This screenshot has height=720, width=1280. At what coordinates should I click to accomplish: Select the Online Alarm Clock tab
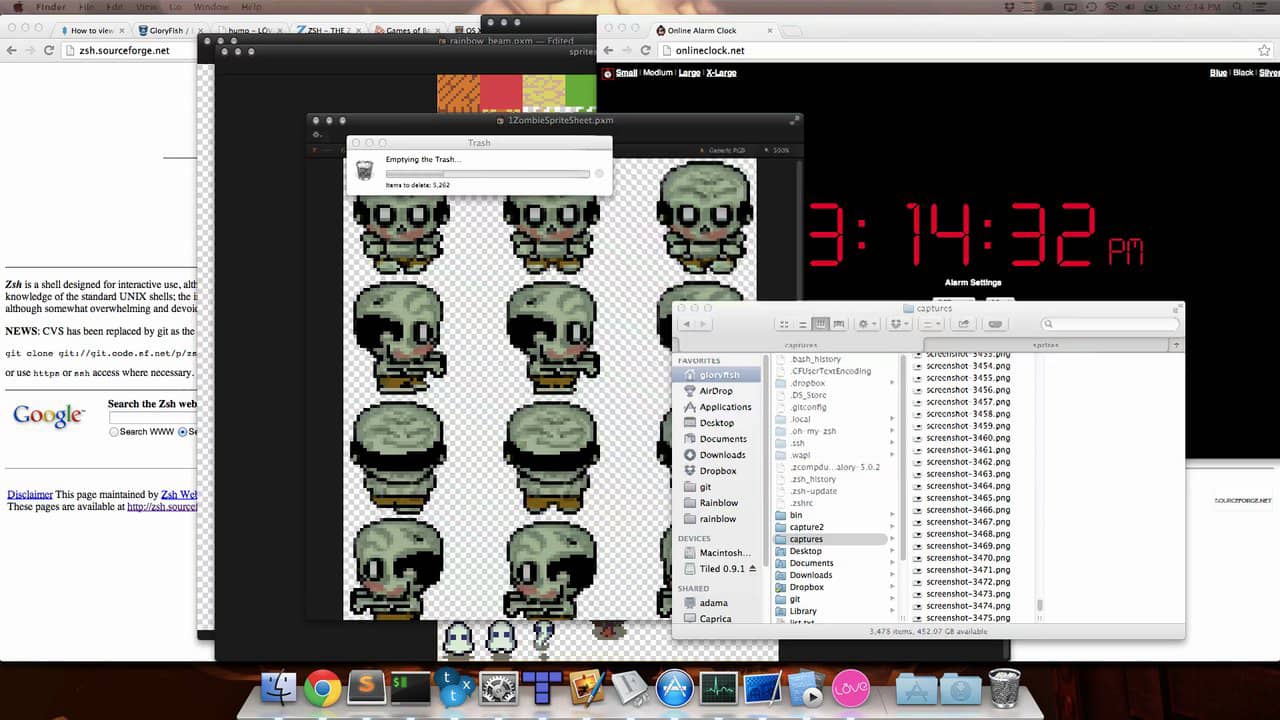point(712,30)
